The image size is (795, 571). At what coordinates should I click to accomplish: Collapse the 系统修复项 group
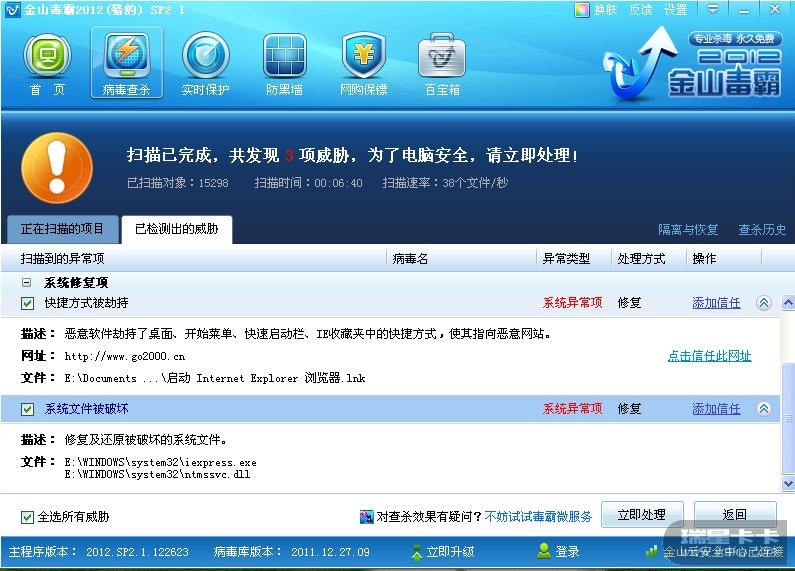coord(26,282)
